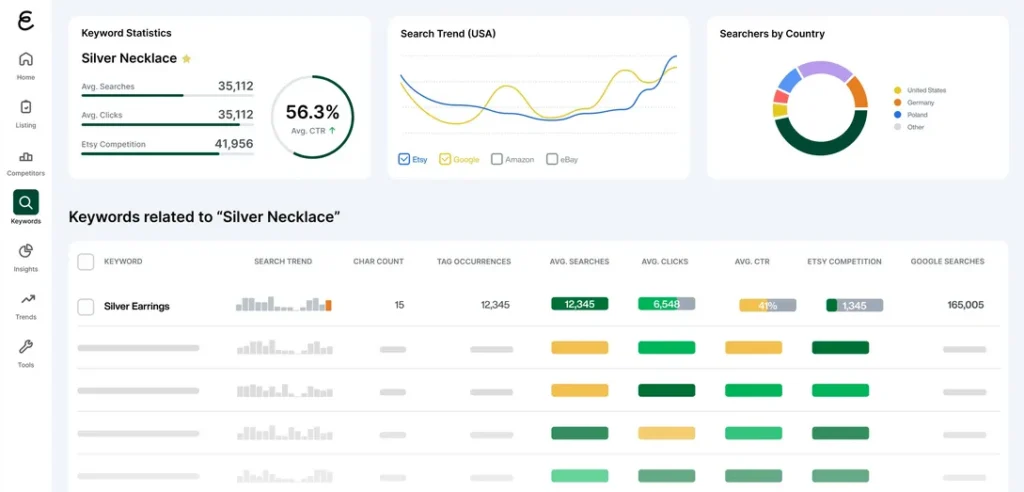The image size is (1024, 492).
Task: Click the Silver Earrings keyword link
Action: coord(137,306)
